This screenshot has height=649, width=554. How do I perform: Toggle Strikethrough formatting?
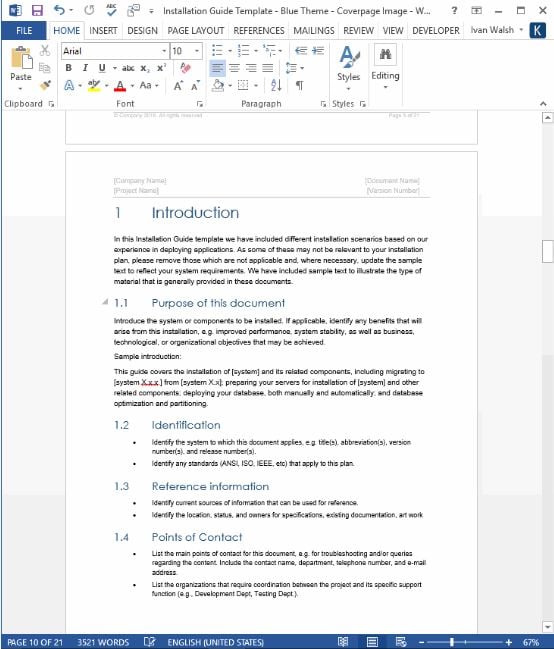click(128, 68)
